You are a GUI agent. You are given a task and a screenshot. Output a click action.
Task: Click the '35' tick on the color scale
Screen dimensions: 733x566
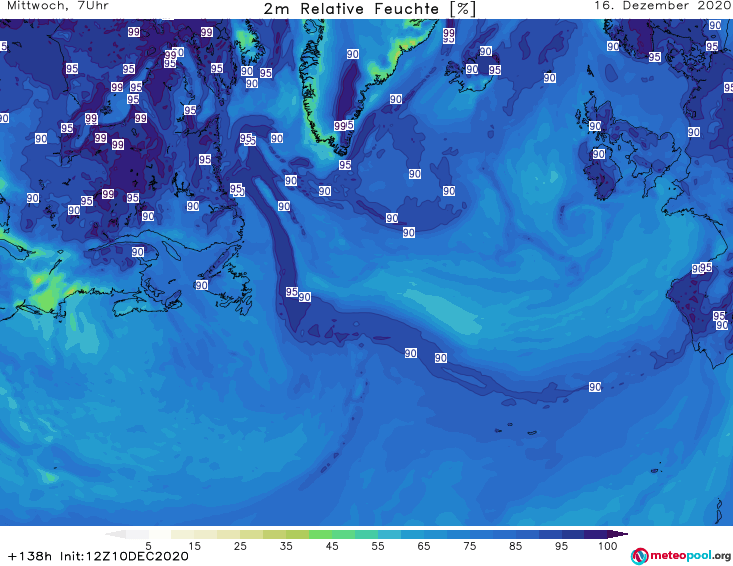coord(286,546)
